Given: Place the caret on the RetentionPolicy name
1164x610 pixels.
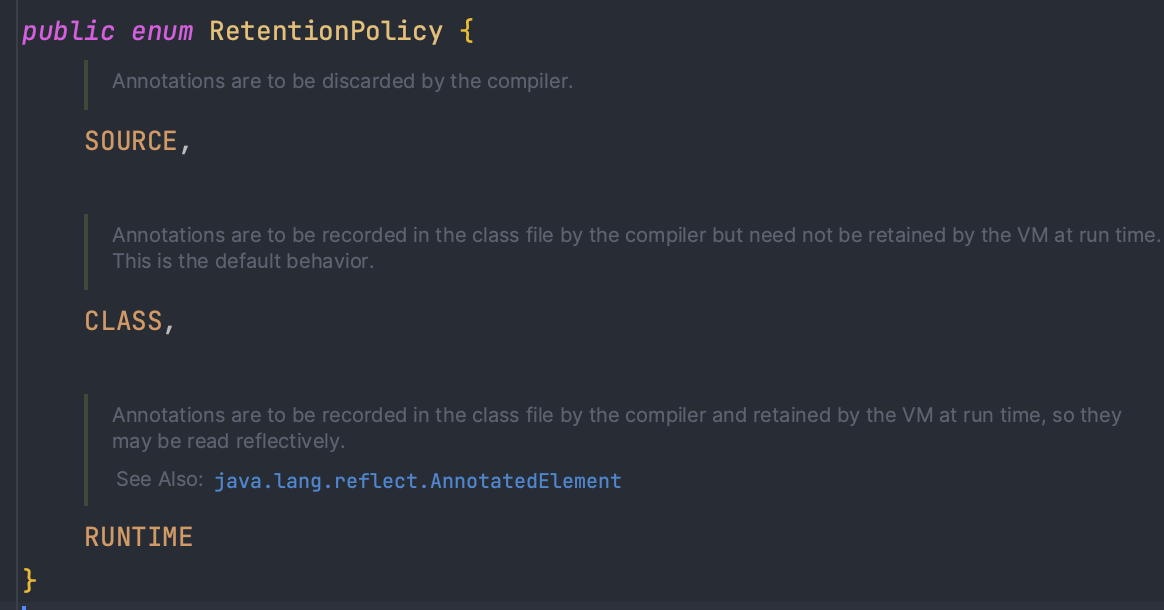Looking at the screenshot, I should coord(326,31).
